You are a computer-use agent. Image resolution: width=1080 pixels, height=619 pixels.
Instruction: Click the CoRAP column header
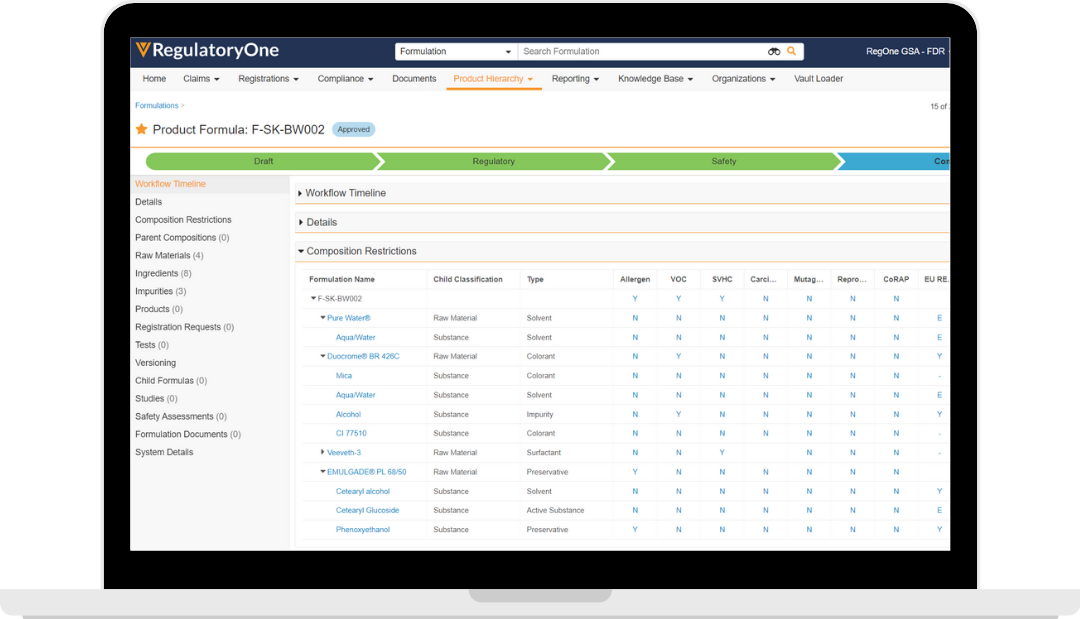[896, 280]
